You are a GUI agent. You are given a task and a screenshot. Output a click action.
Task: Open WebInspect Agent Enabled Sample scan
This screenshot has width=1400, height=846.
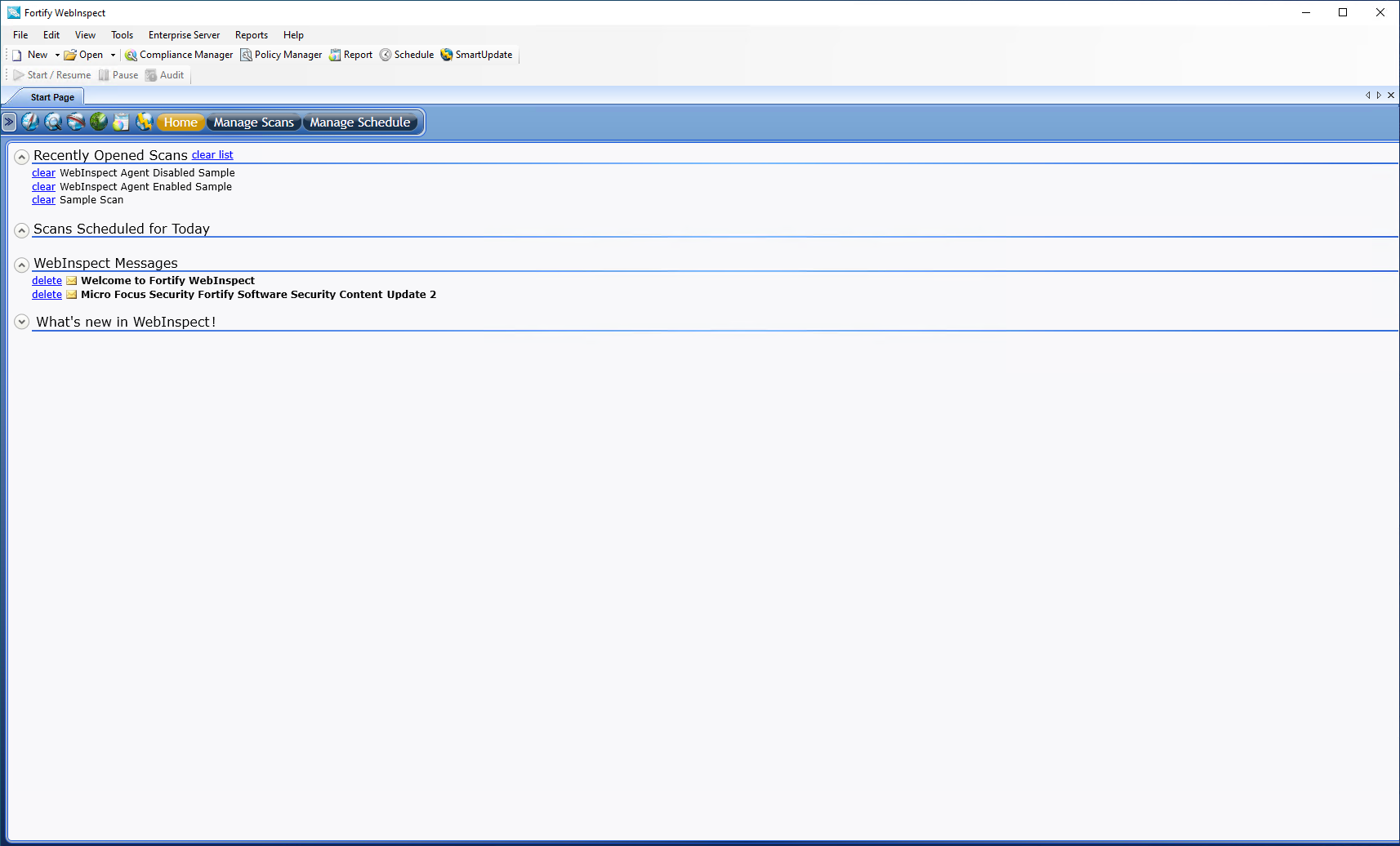tap(145, 187)
